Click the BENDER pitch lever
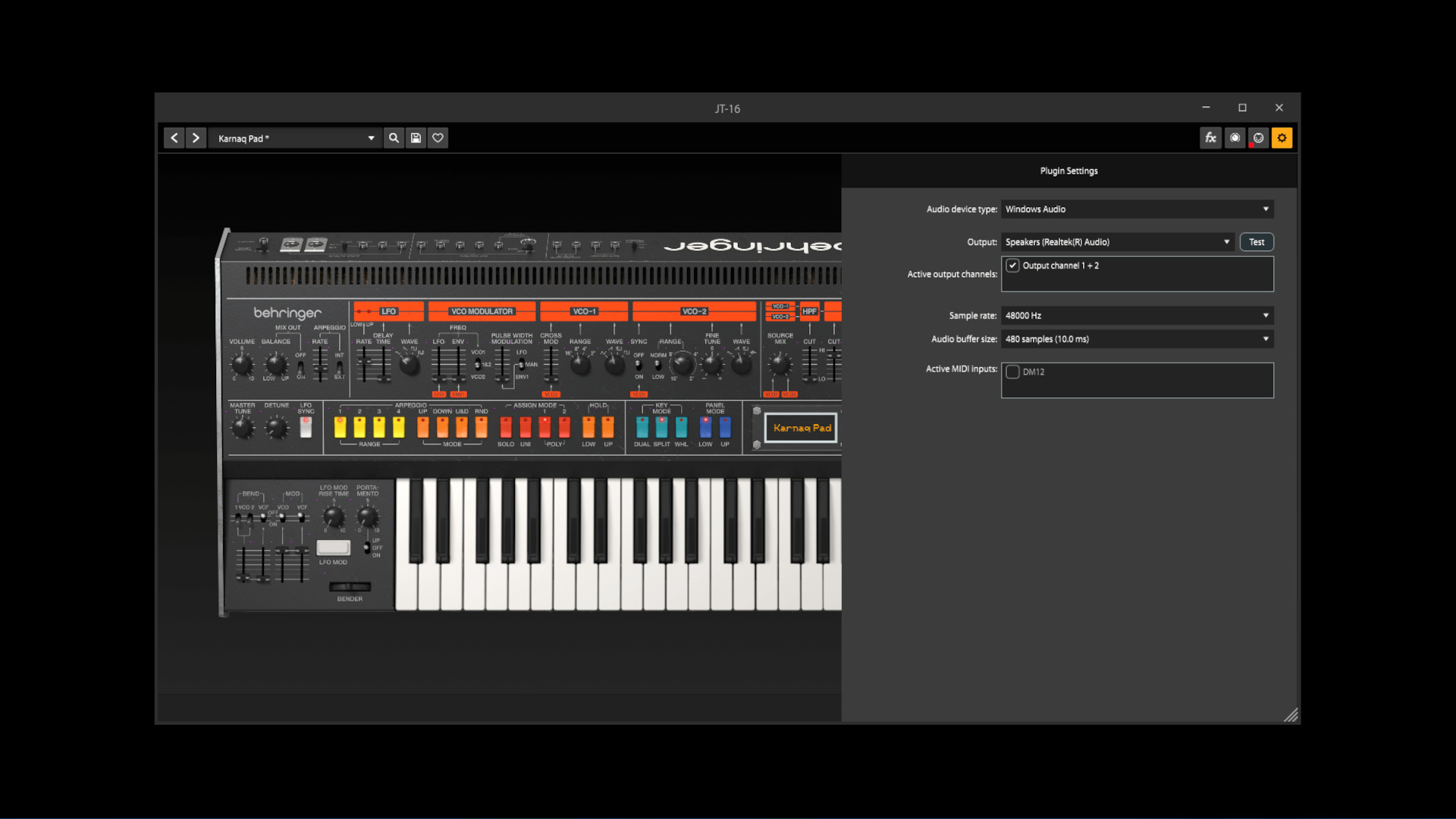 [350, 587]
